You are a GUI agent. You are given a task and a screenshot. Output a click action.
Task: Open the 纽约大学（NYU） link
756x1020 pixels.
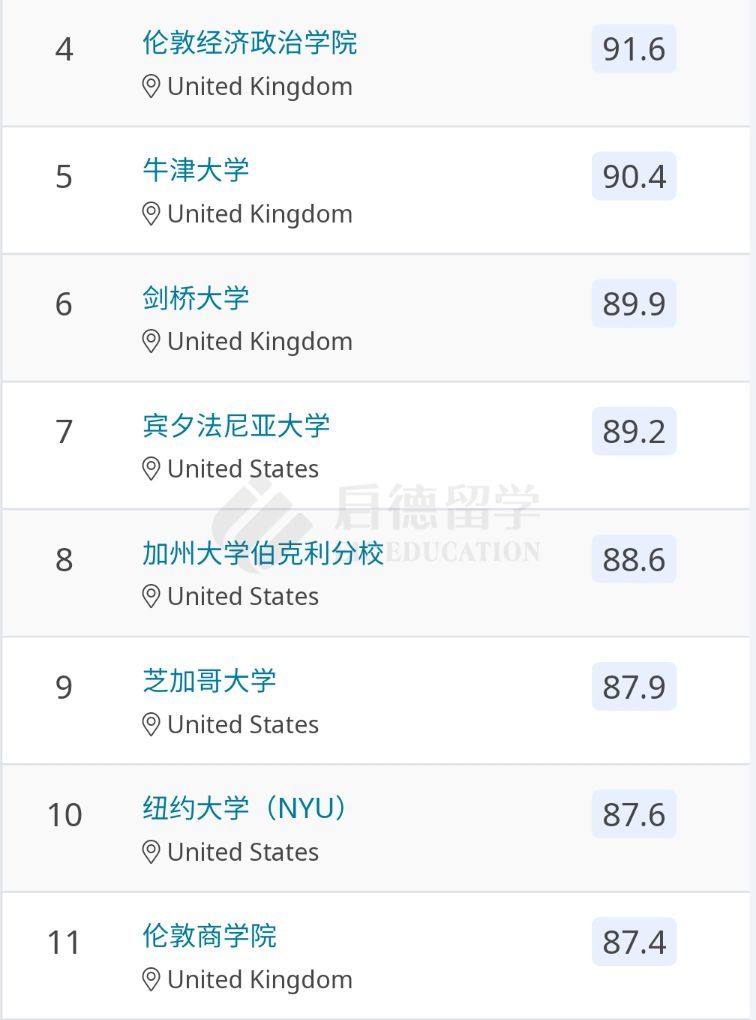[247, 808]
